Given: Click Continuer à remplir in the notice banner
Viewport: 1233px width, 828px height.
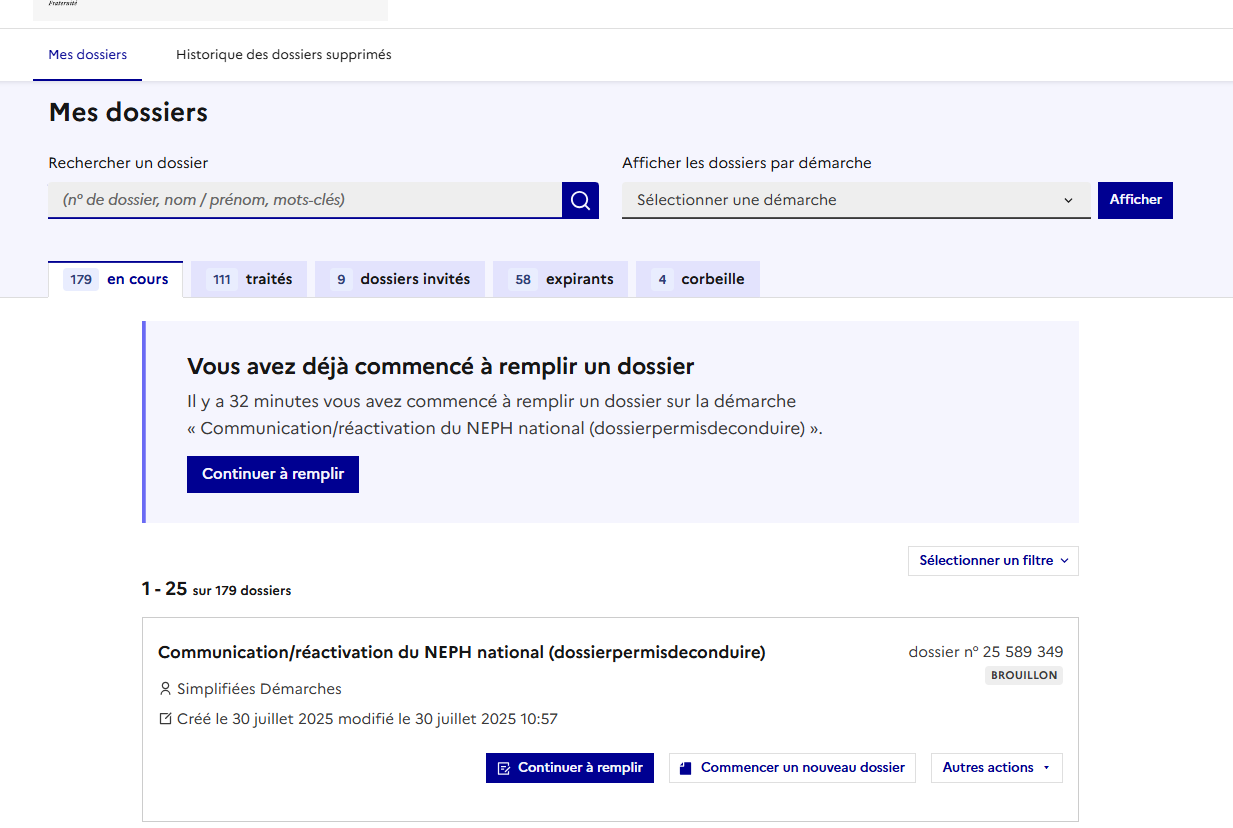Looking at the screenshot, I should coord(272,474).
